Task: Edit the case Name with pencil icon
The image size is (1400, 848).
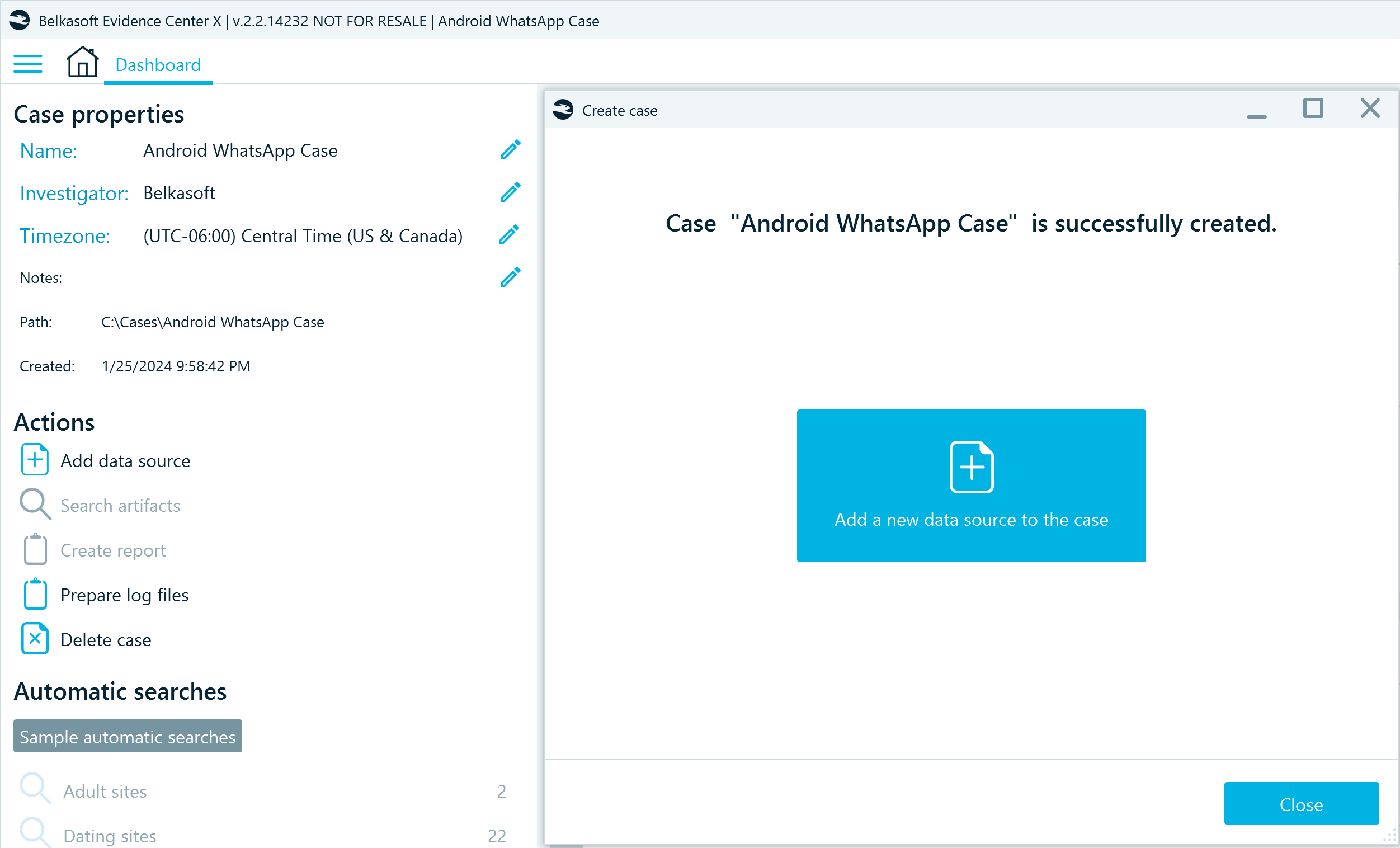Action: coord(510,150)
